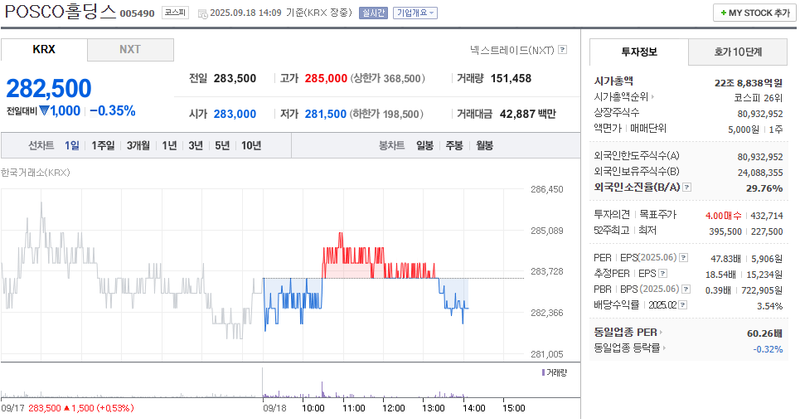Click the POSCO홀딩스 stock name heading

61,12
